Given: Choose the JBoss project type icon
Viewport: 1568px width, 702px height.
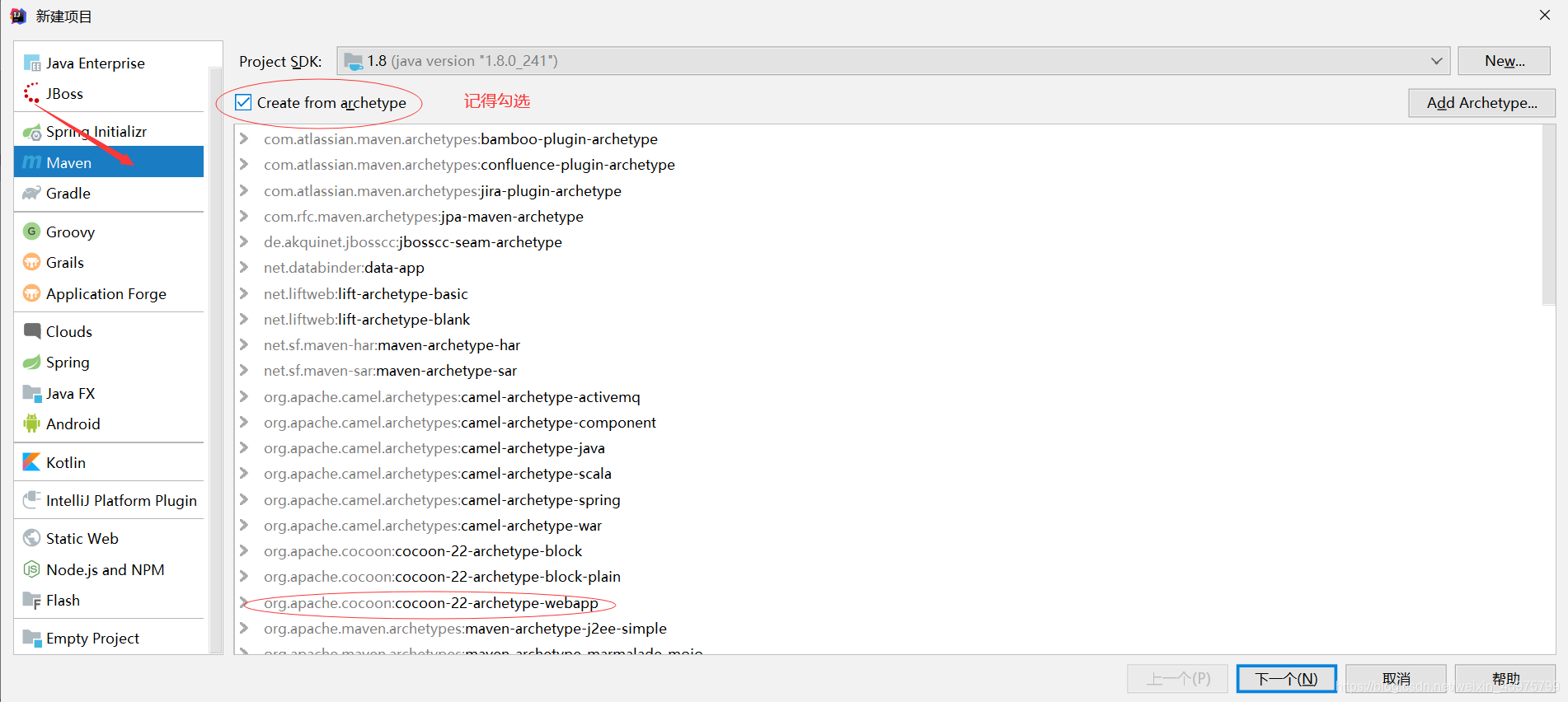Looking at the screenshot, I should (32, 93).
